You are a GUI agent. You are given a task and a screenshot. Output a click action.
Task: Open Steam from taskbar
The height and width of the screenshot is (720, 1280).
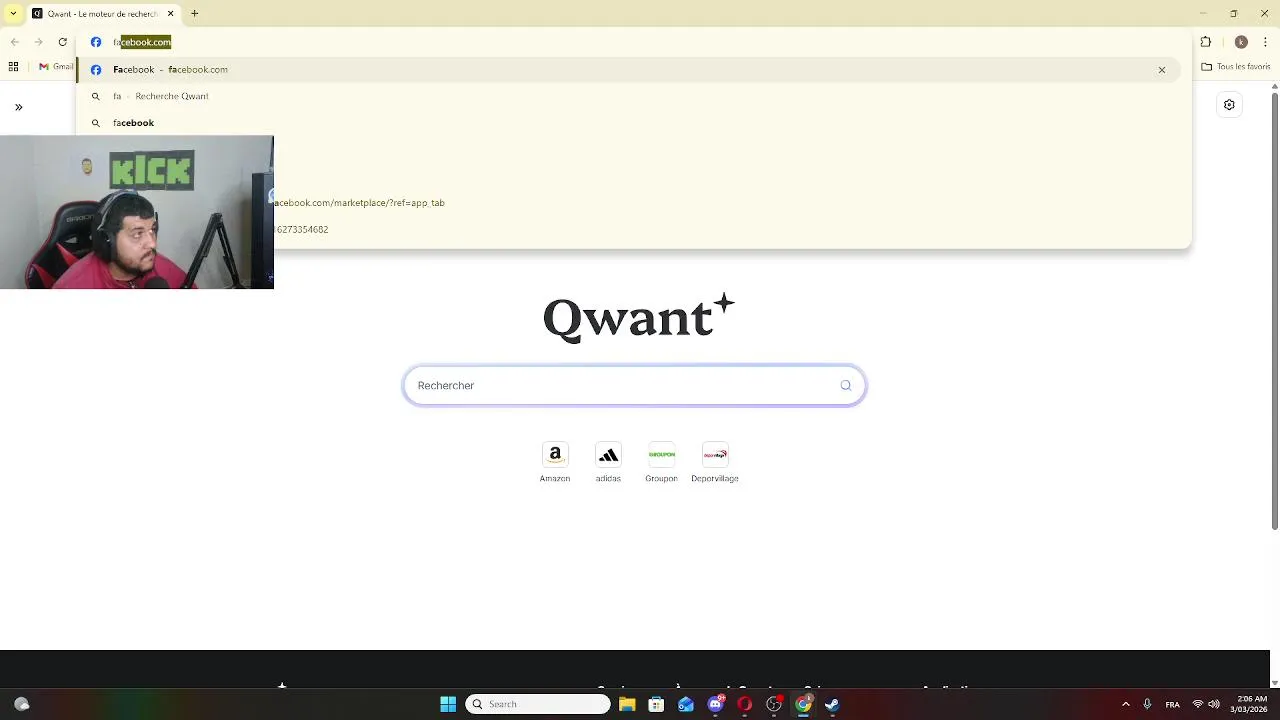[832, 704]
